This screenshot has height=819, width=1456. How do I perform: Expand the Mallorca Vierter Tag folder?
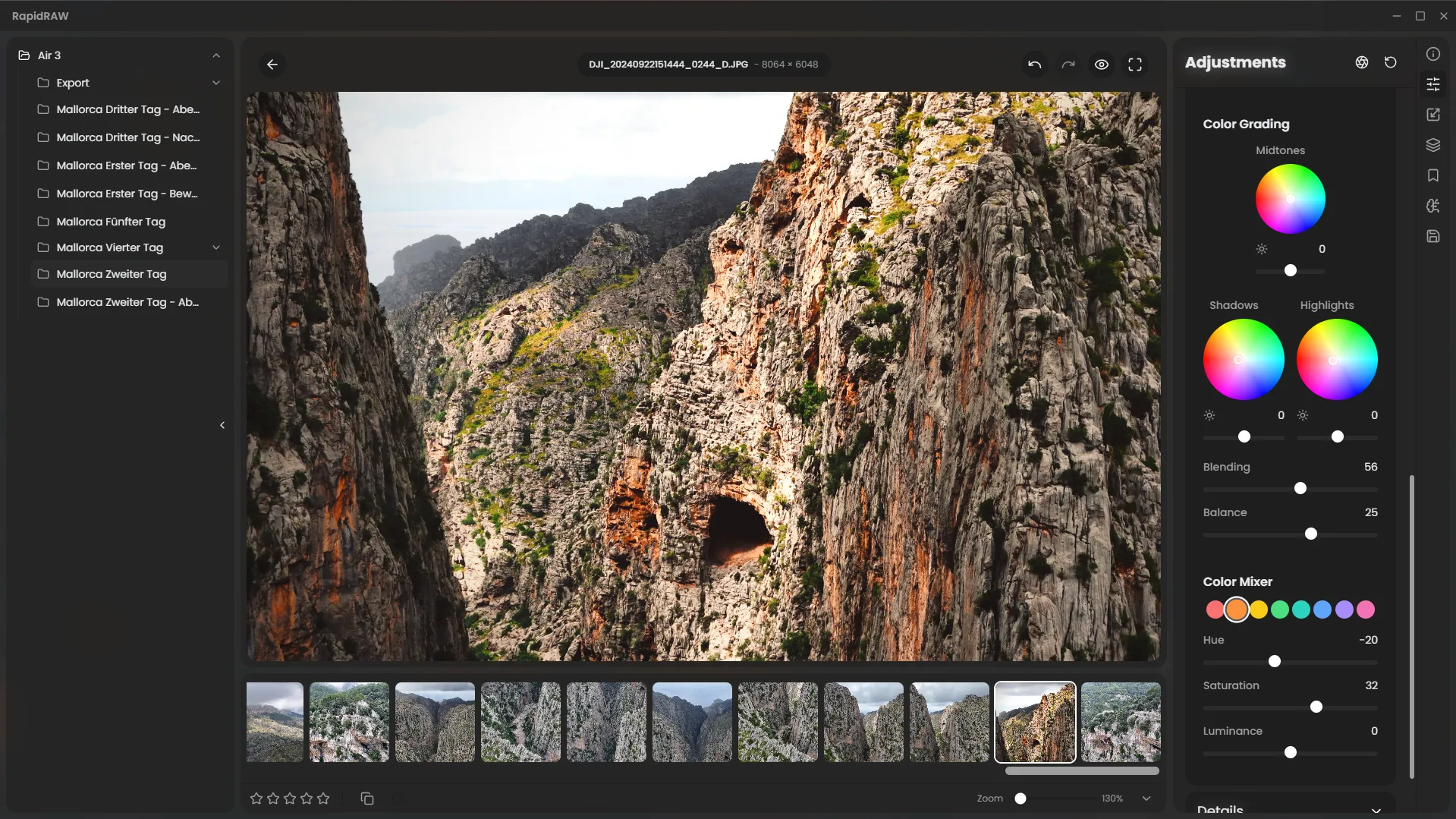[216, 247]
